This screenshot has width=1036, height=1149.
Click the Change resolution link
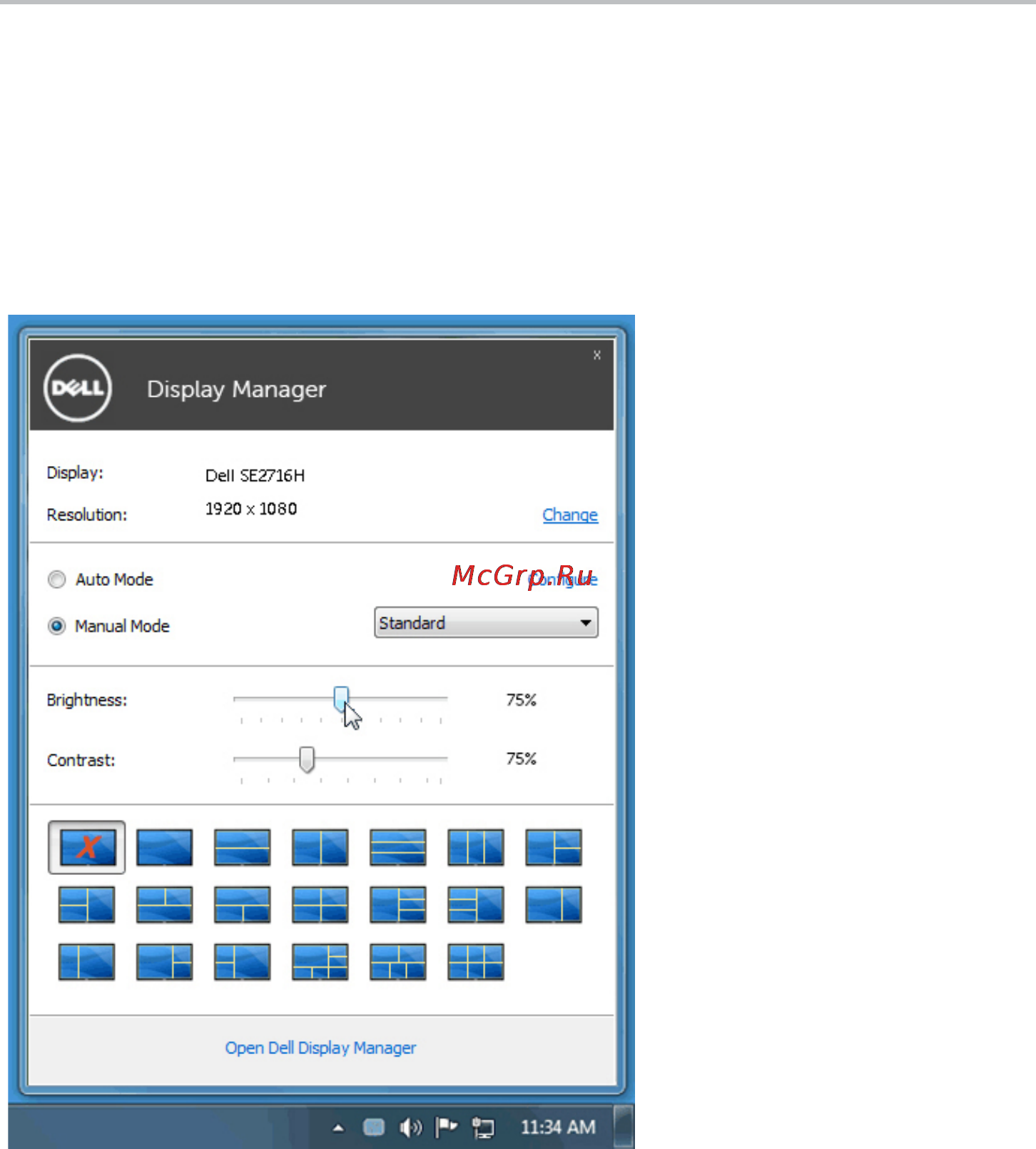pos(570,515)
